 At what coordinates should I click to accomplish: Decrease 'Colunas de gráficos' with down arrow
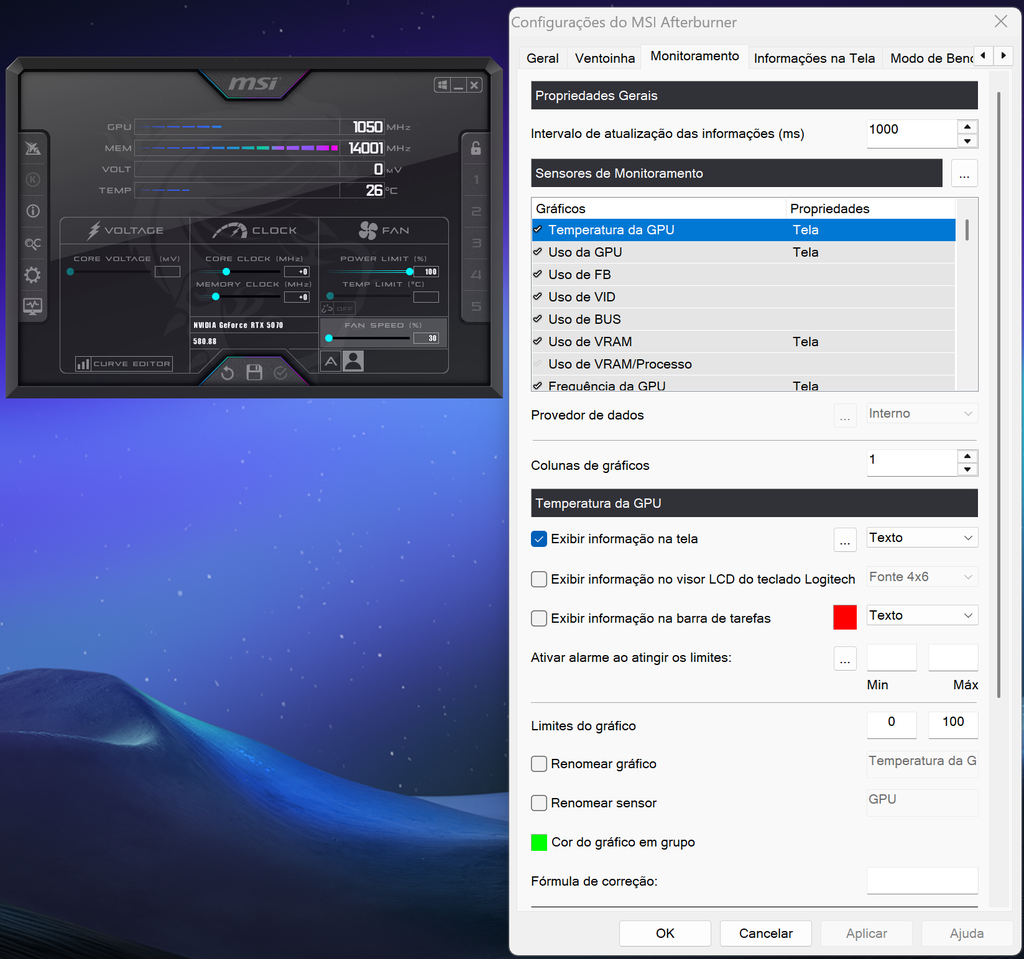tap(967, 470)
